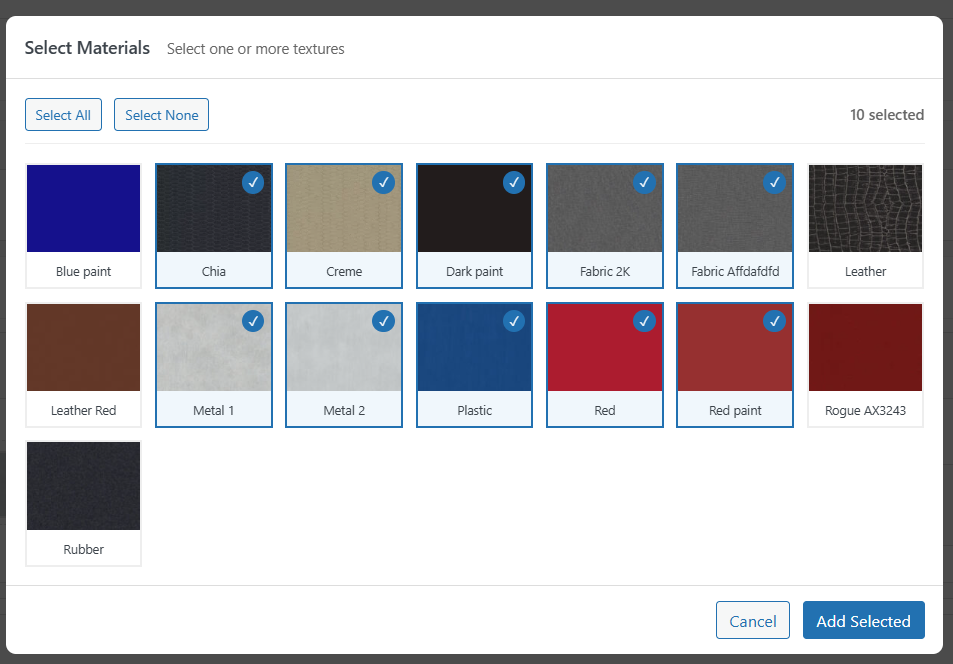Deselect the Fabric Affdafdfd material
The width and height of the screenshot is (953, 664).
774,182
